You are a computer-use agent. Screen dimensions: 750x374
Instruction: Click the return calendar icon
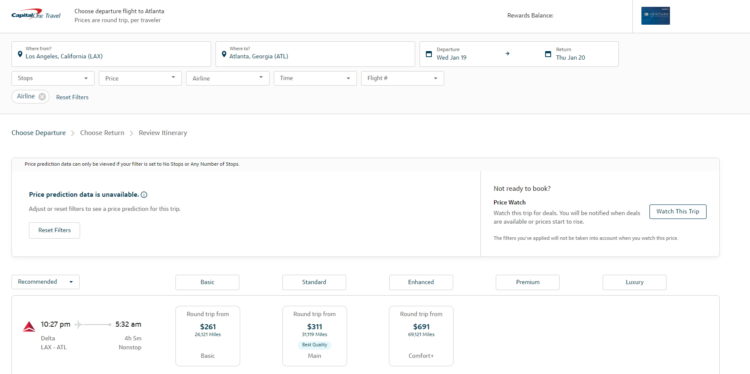tap(548, 54)
